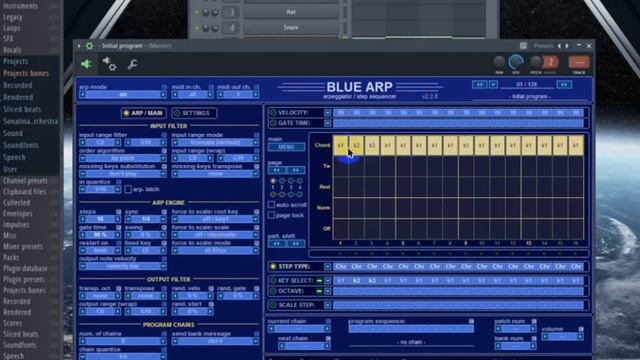Toggle the GATE TIME row power button
The width and height of the screenshot is (640, 360).
[273, 123]
